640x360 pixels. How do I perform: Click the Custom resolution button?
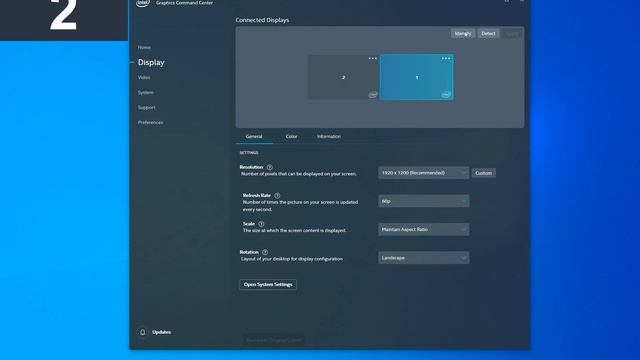pyautogui.click(x=484, y=173)
